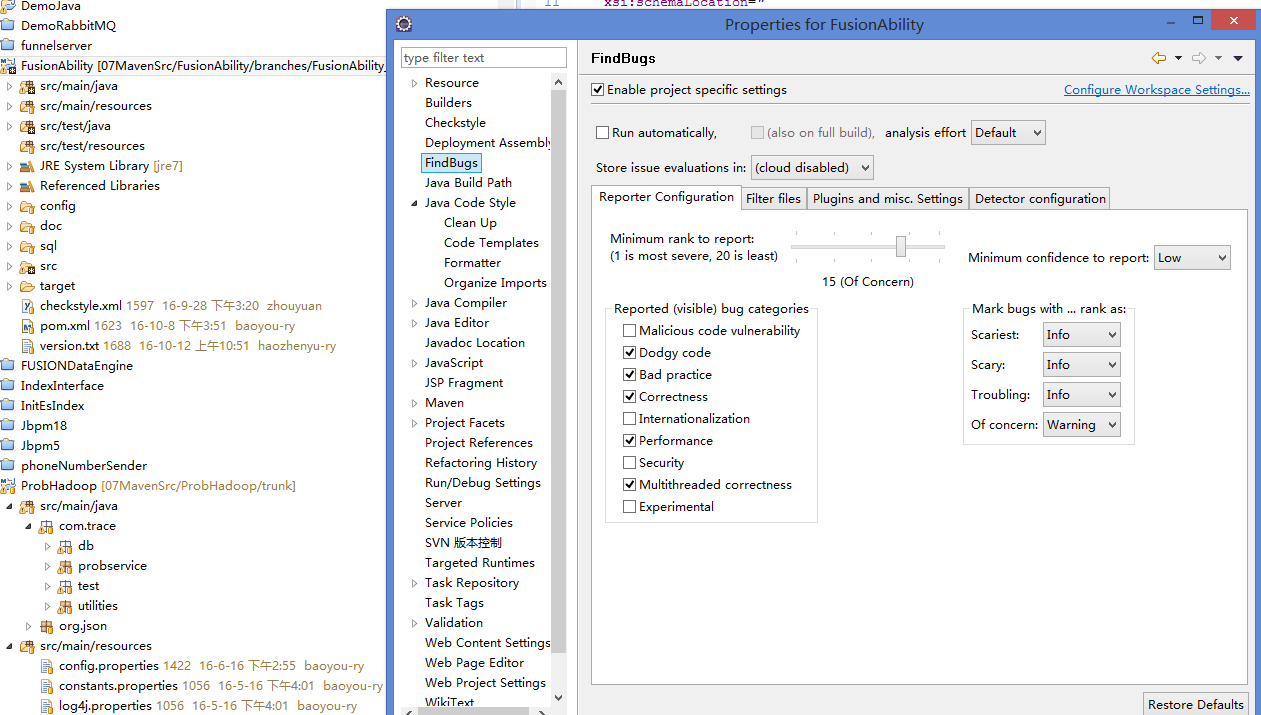
Task: Click the checkstyle.xml file icon
Action: coord(28,306)
